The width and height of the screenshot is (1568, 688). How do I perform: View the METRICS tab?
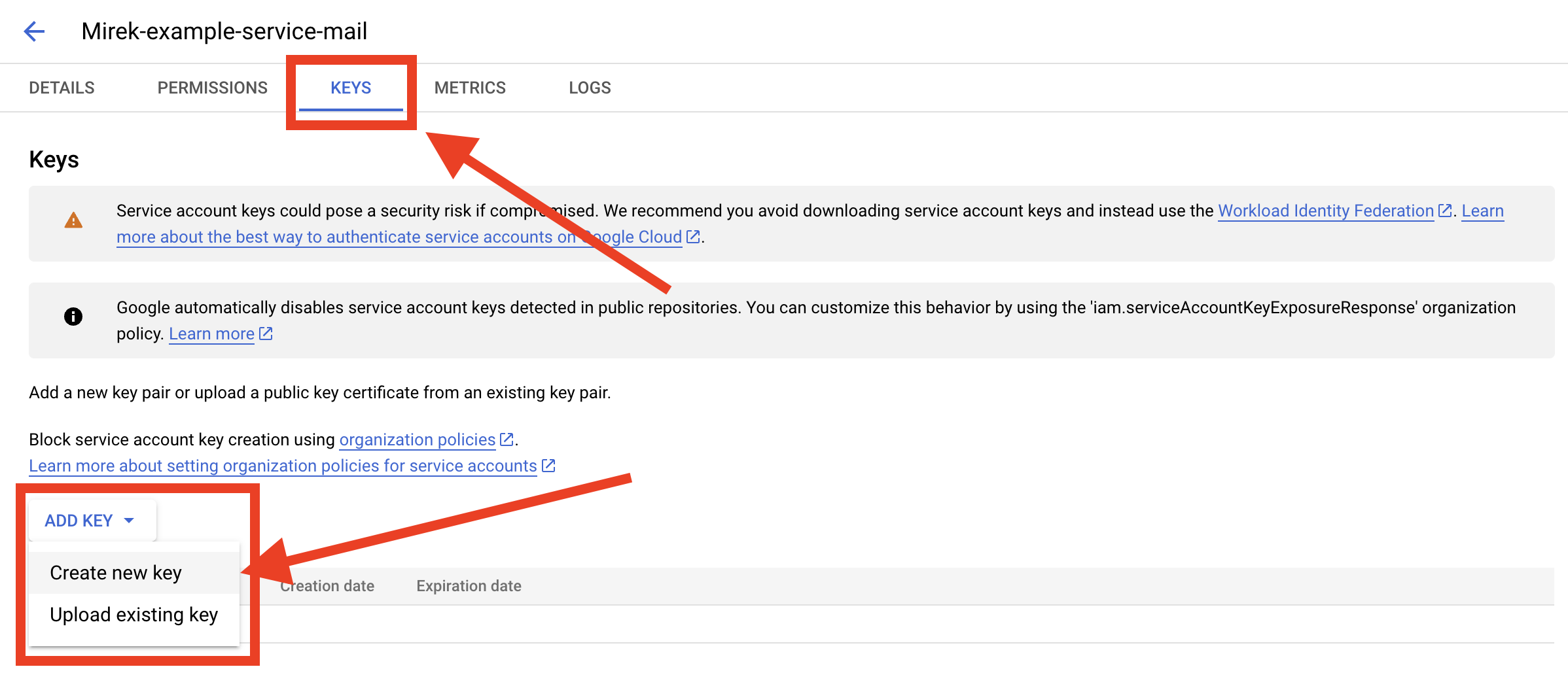[x=470, y=88]
